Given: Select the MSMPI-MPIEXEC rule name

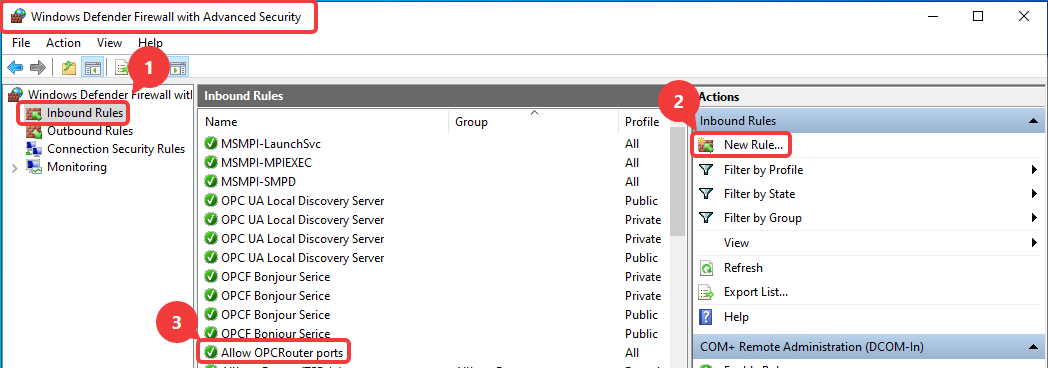Looking at the screenshot, I should tap(266, 162).
